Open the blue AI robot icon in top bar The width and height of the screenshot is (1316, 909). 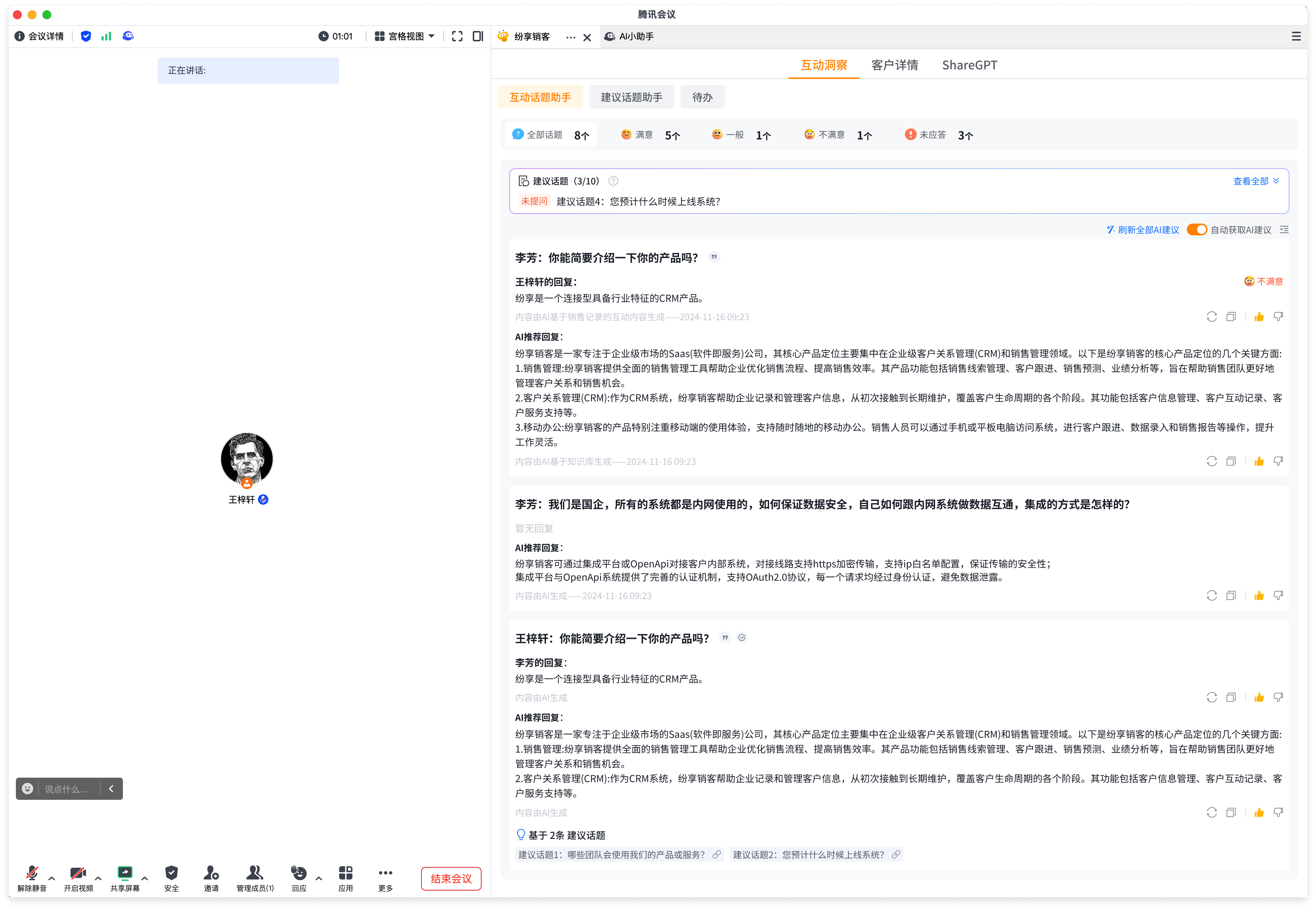point(128,37)
